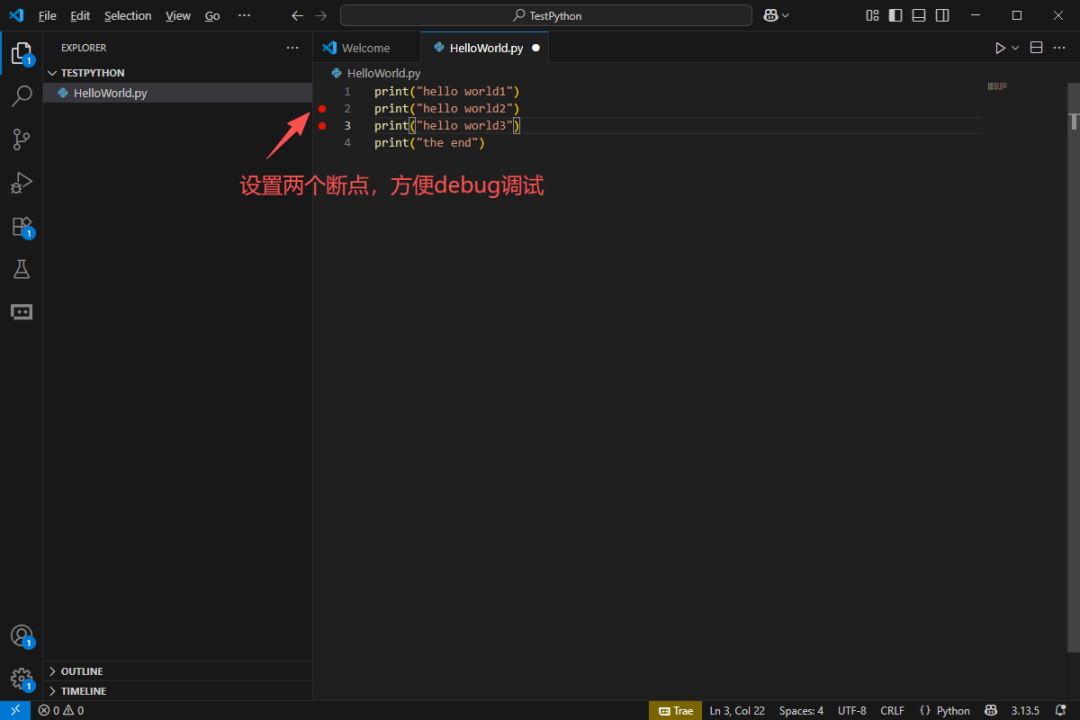1080x720 pixels.
Task: Click line 4 print("the end") code
Action: (x=430, y=143)
